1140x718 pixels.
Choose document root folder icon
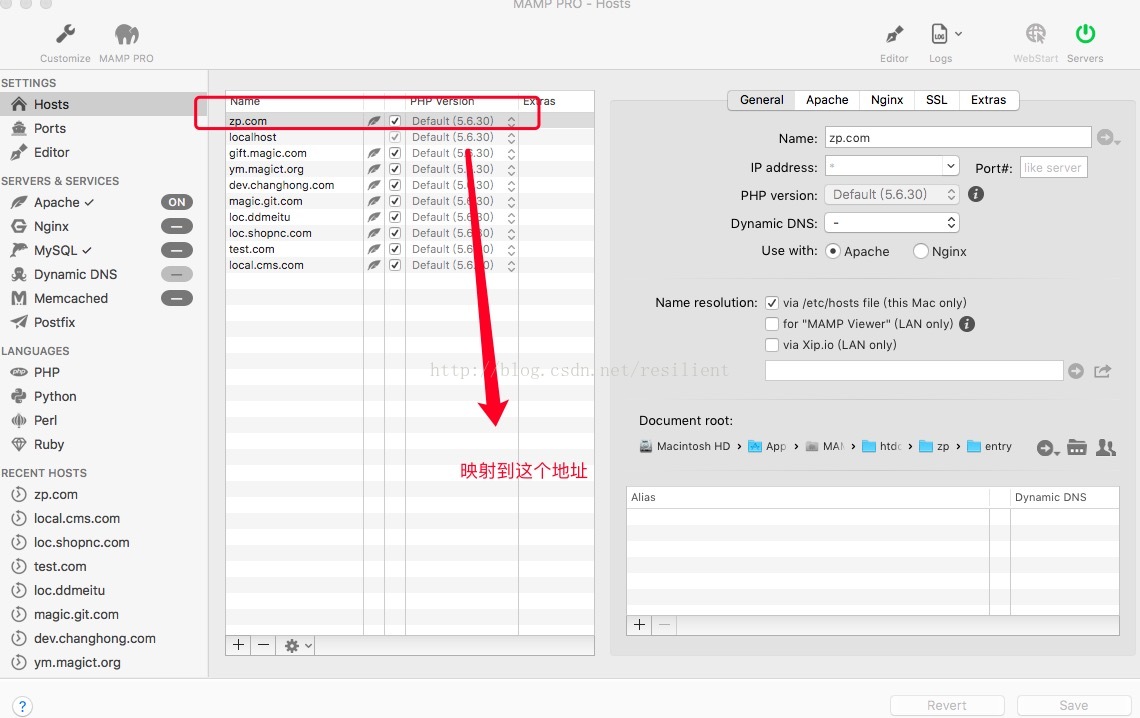point(1077,448)
